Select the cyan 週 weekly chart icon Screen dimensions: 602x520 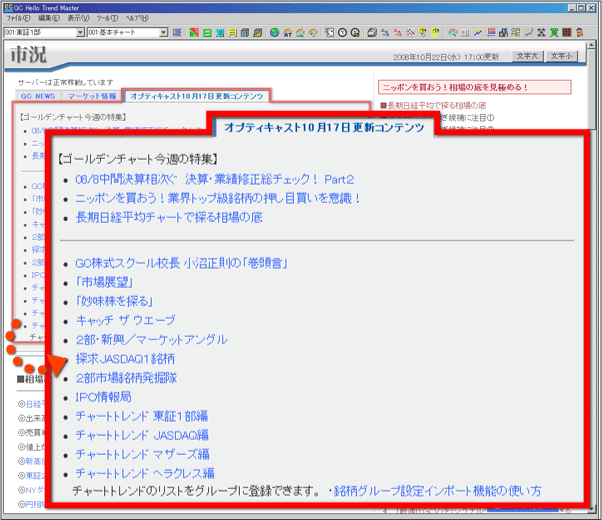[x=220, y=33]
